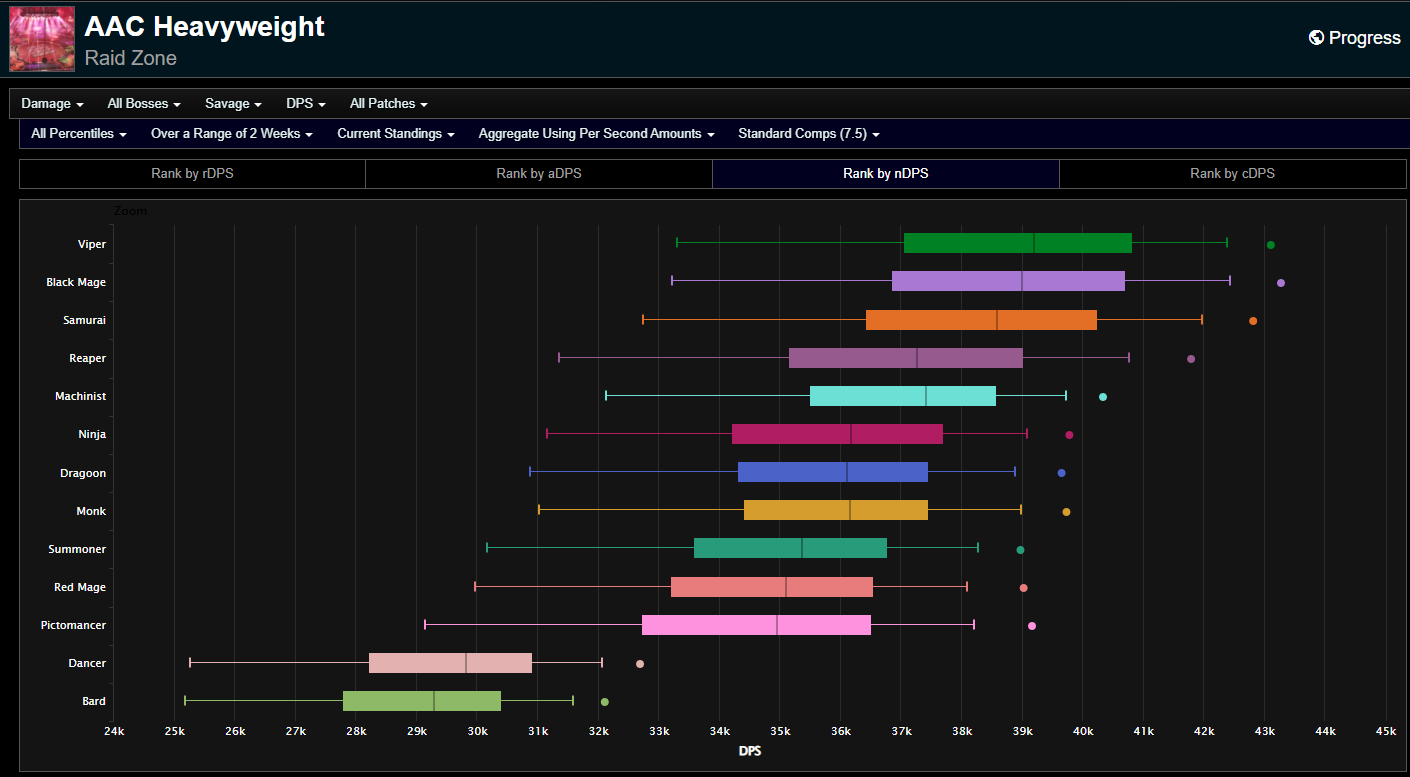Open the Savage difficulty dropdown
This screenshot has width=1410, height=777.
pyautogui.click(x=234, y=104)
